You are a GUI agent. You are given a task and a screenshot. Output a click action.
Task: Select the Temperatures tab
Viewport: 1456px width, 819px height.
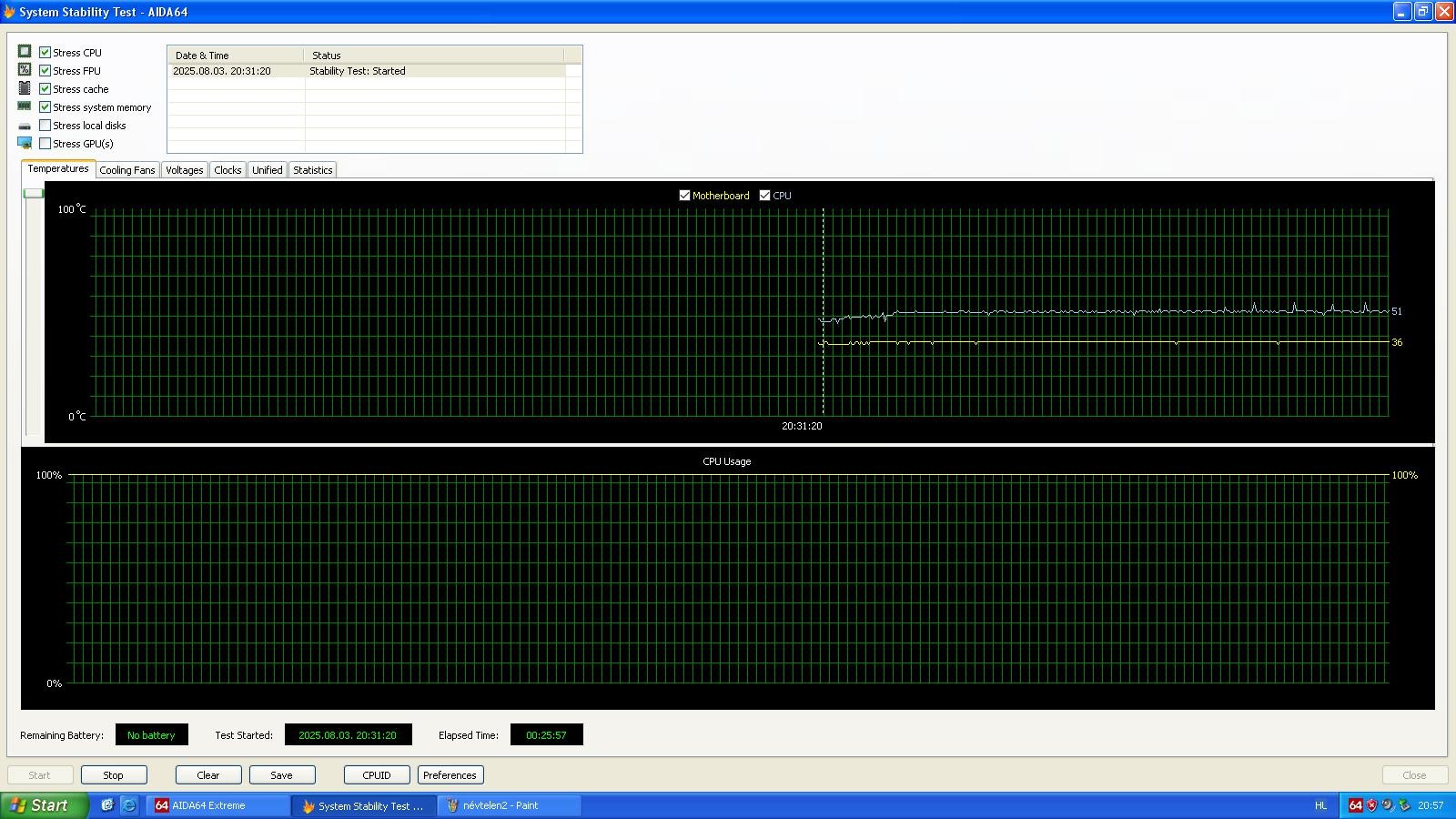pos(58,168)
